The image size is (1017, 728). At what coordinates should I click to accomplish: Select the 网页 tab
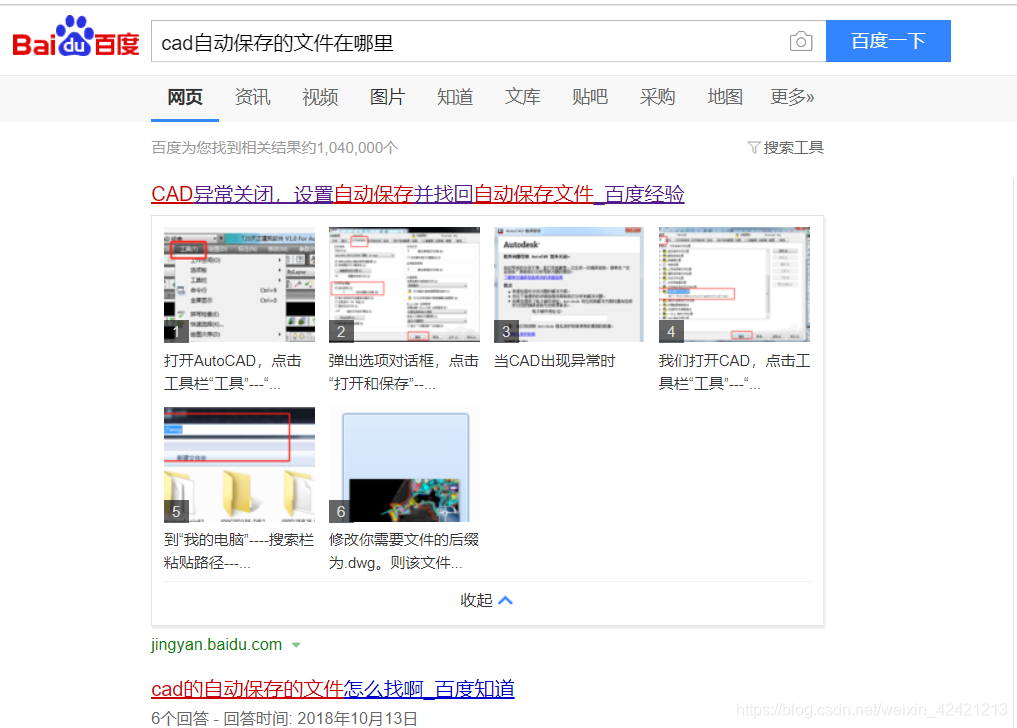(x=185, y=97)
